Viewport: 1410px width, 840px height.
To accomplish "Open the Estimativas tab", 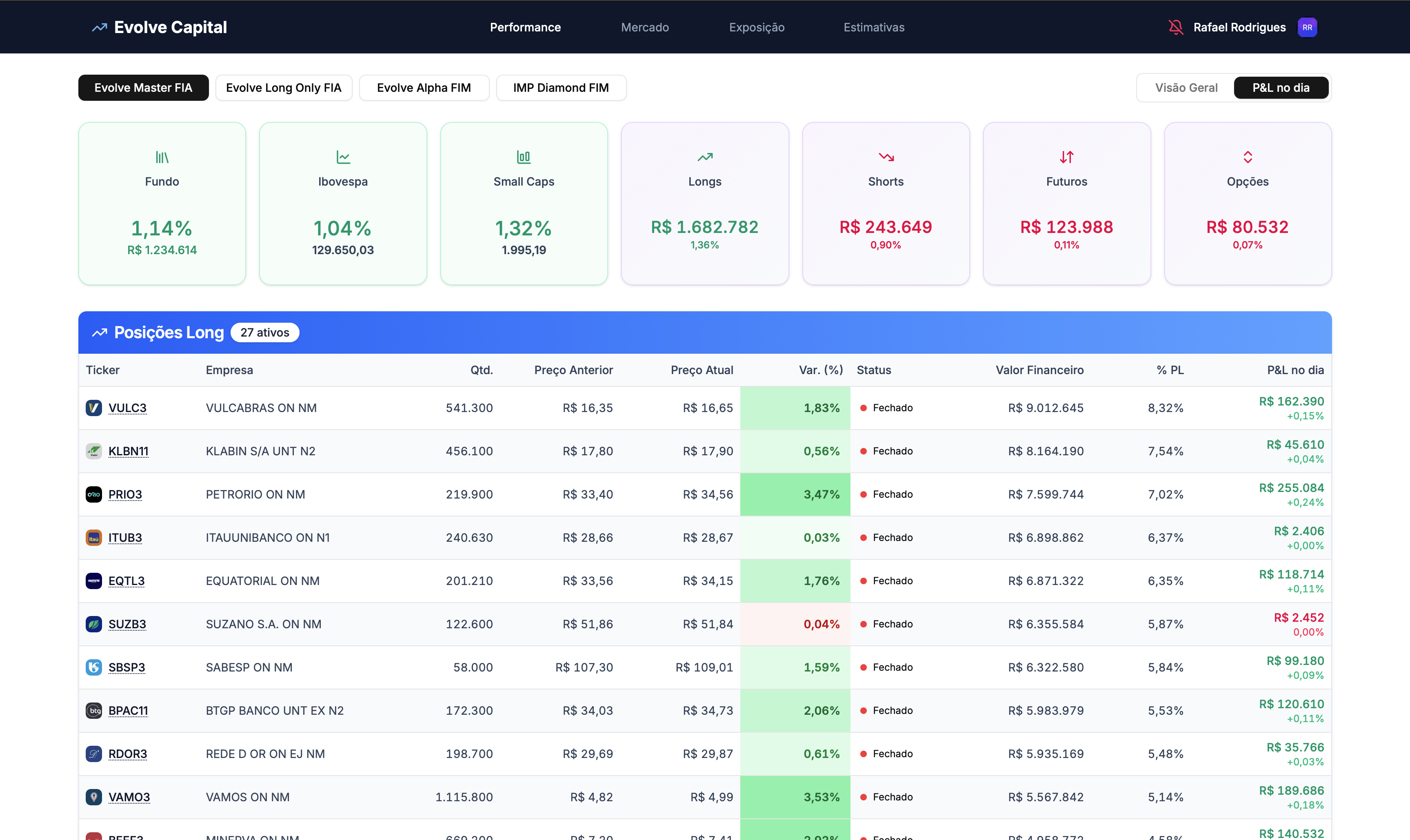I will pos(874,27).
